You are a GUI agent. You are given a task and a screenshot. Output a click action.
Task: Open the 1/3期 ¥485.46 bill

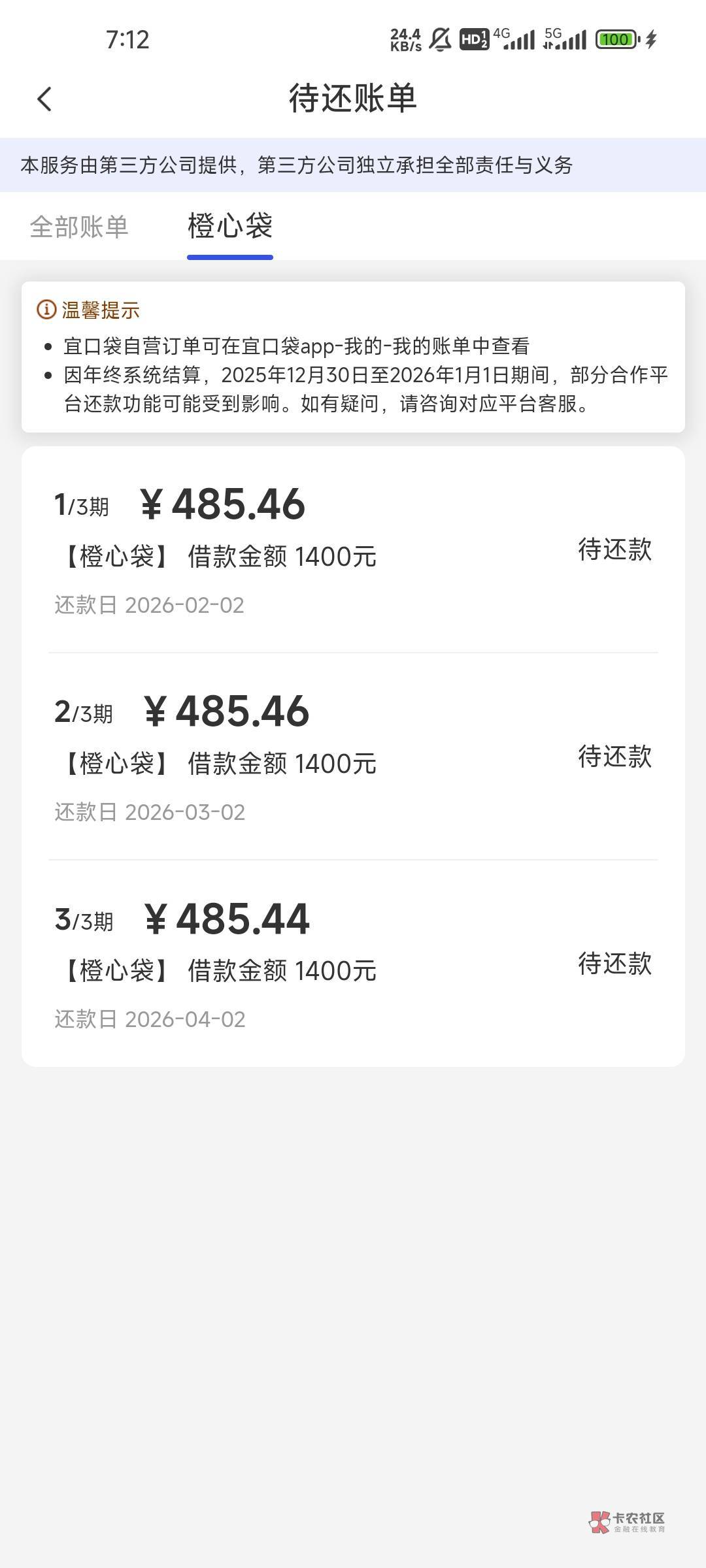click(x=222, y=506)
